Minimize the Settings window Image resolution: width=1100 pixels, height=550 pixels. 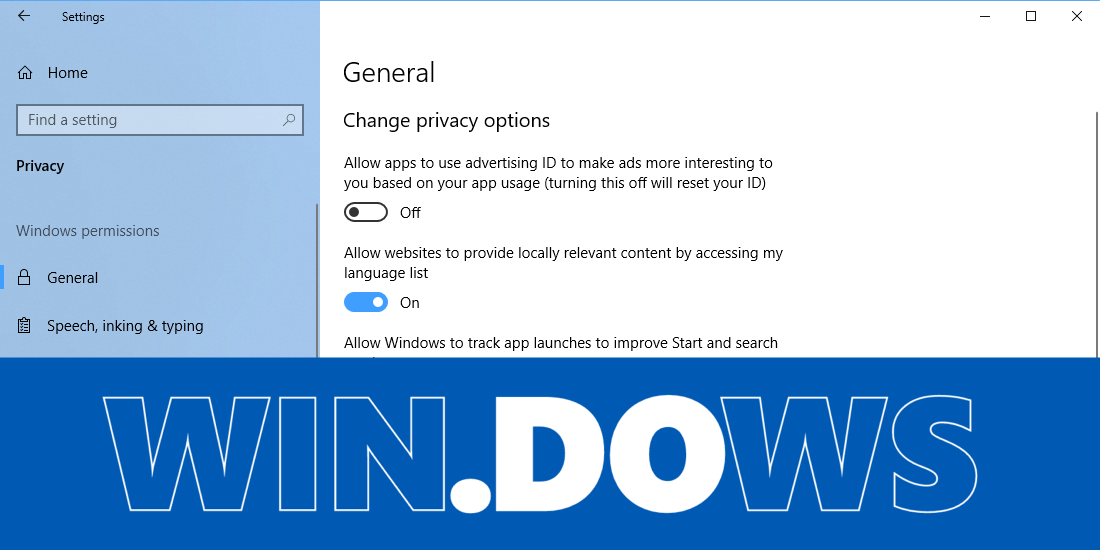986,16
